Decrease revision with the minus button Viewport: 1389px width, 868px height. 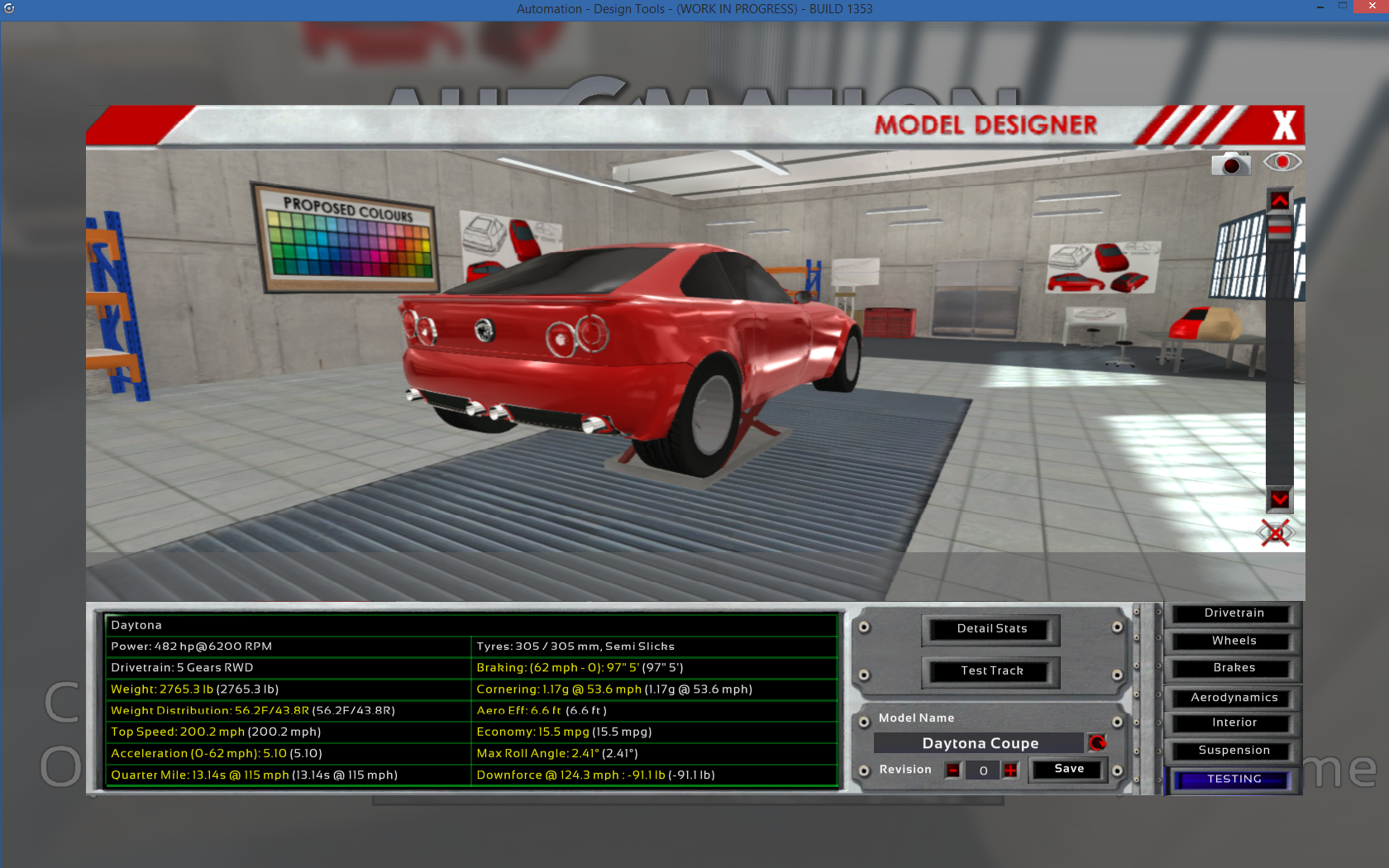(x=953, y=770)
